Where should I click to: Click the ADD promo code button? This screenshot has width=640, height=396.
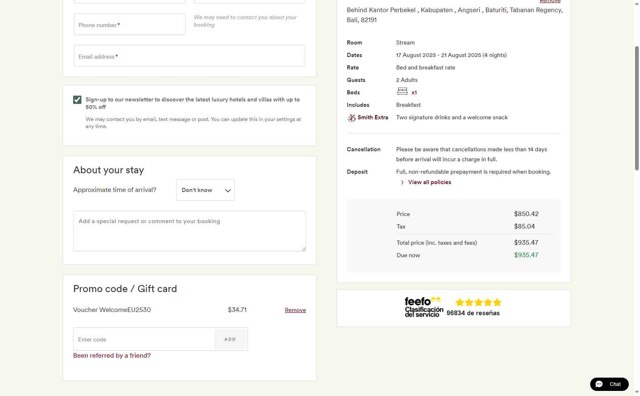coord(230,339)
